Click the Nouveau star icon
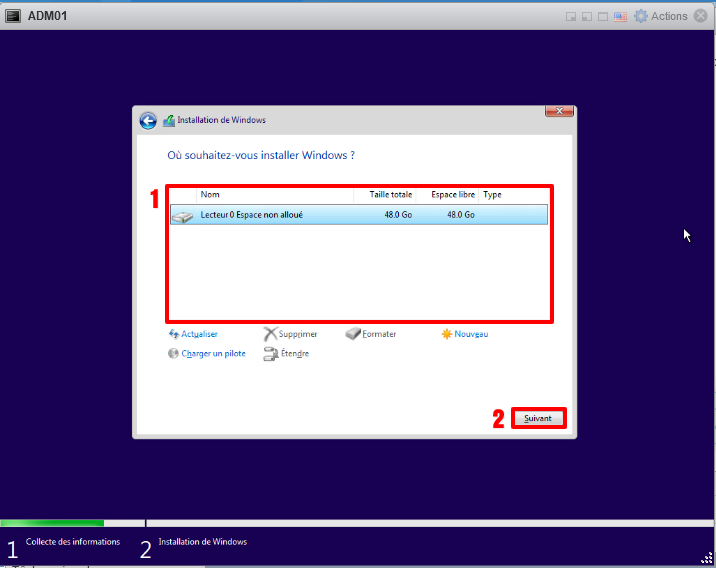The width and height of the screenshot is (716, 568). 447,334
